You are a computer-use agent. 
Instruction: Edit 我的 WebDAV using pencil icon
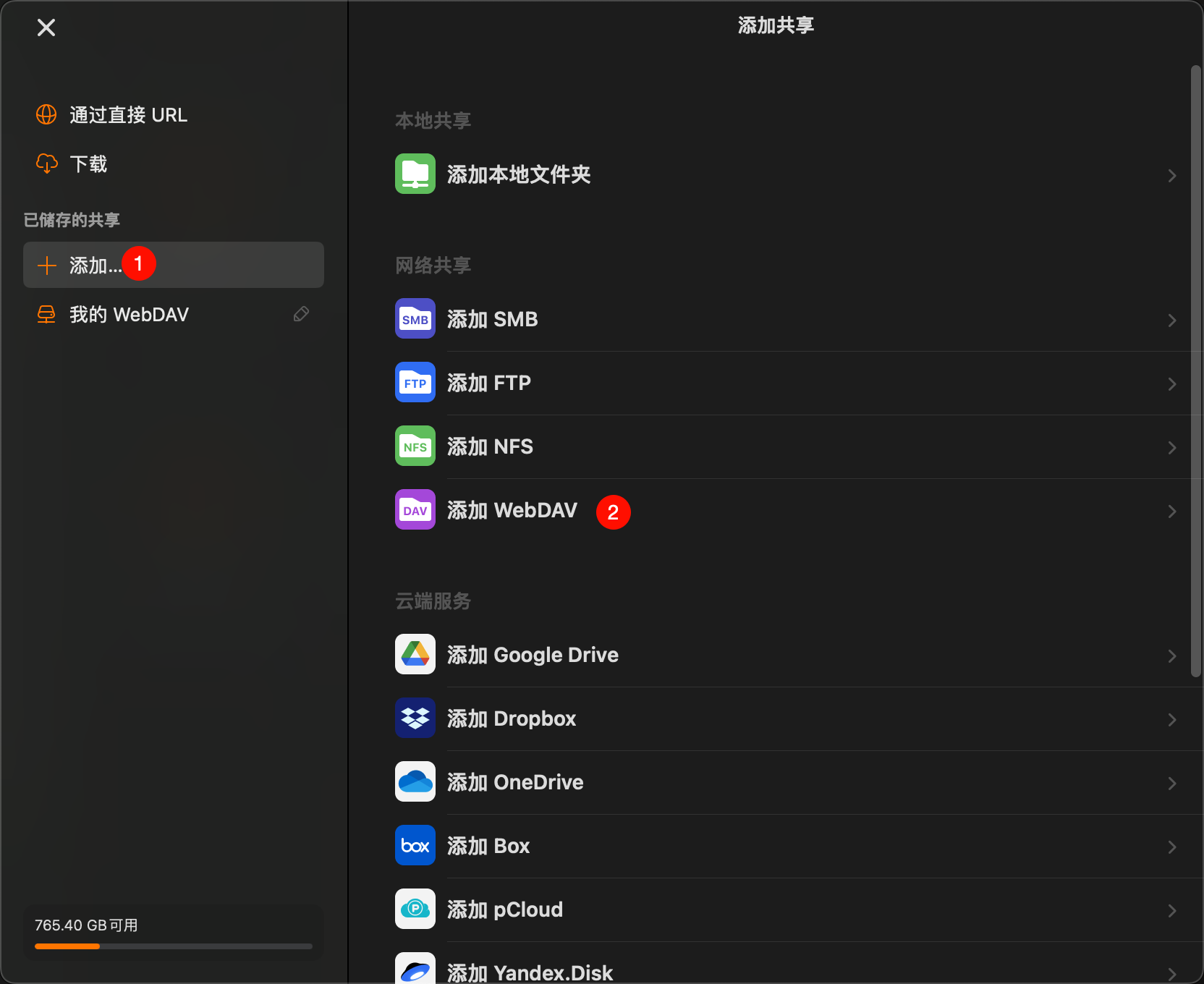point(302,314)
